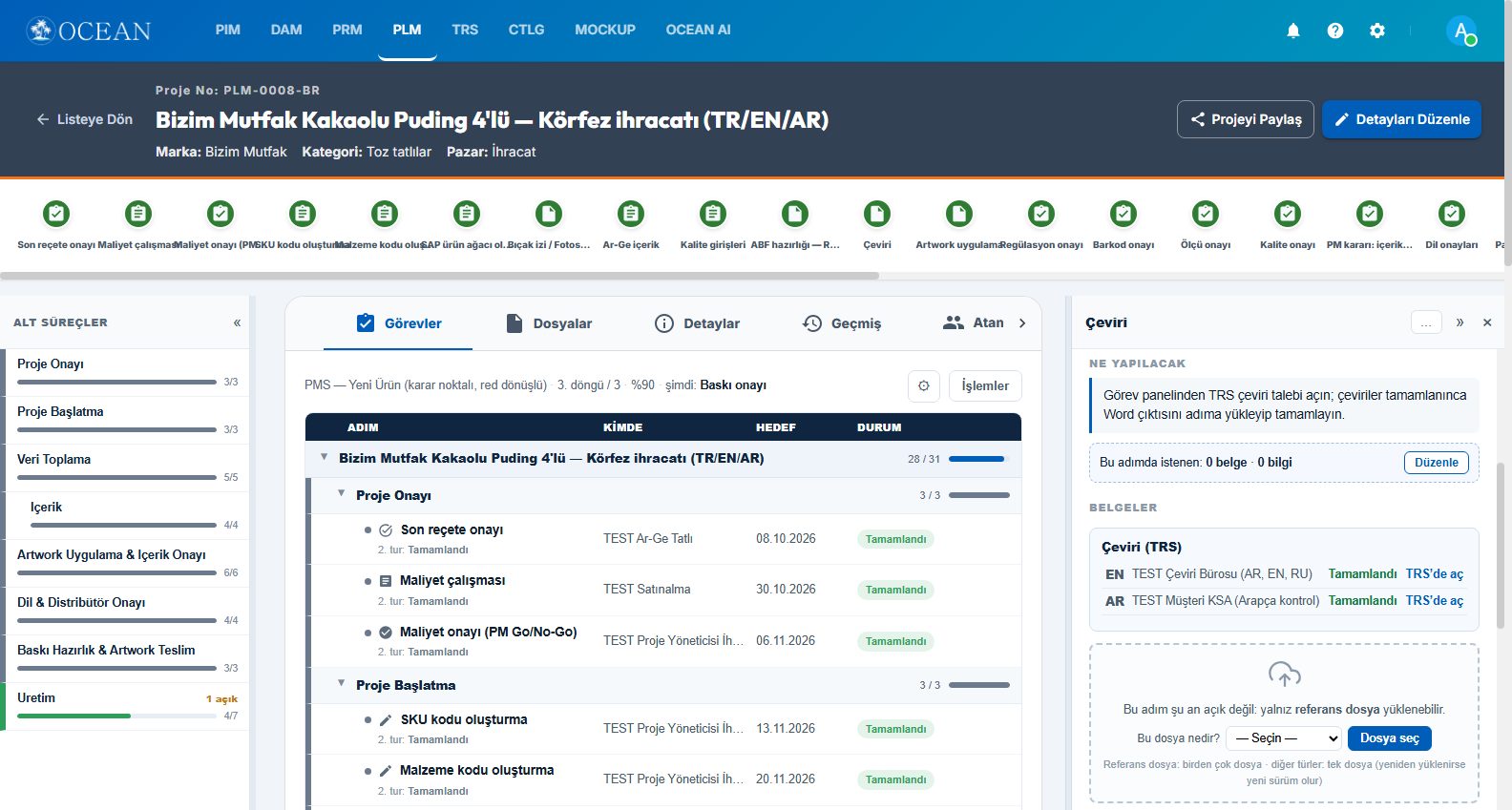
Task: Select the Ölçü onayı step icon
Action: 1206,214
